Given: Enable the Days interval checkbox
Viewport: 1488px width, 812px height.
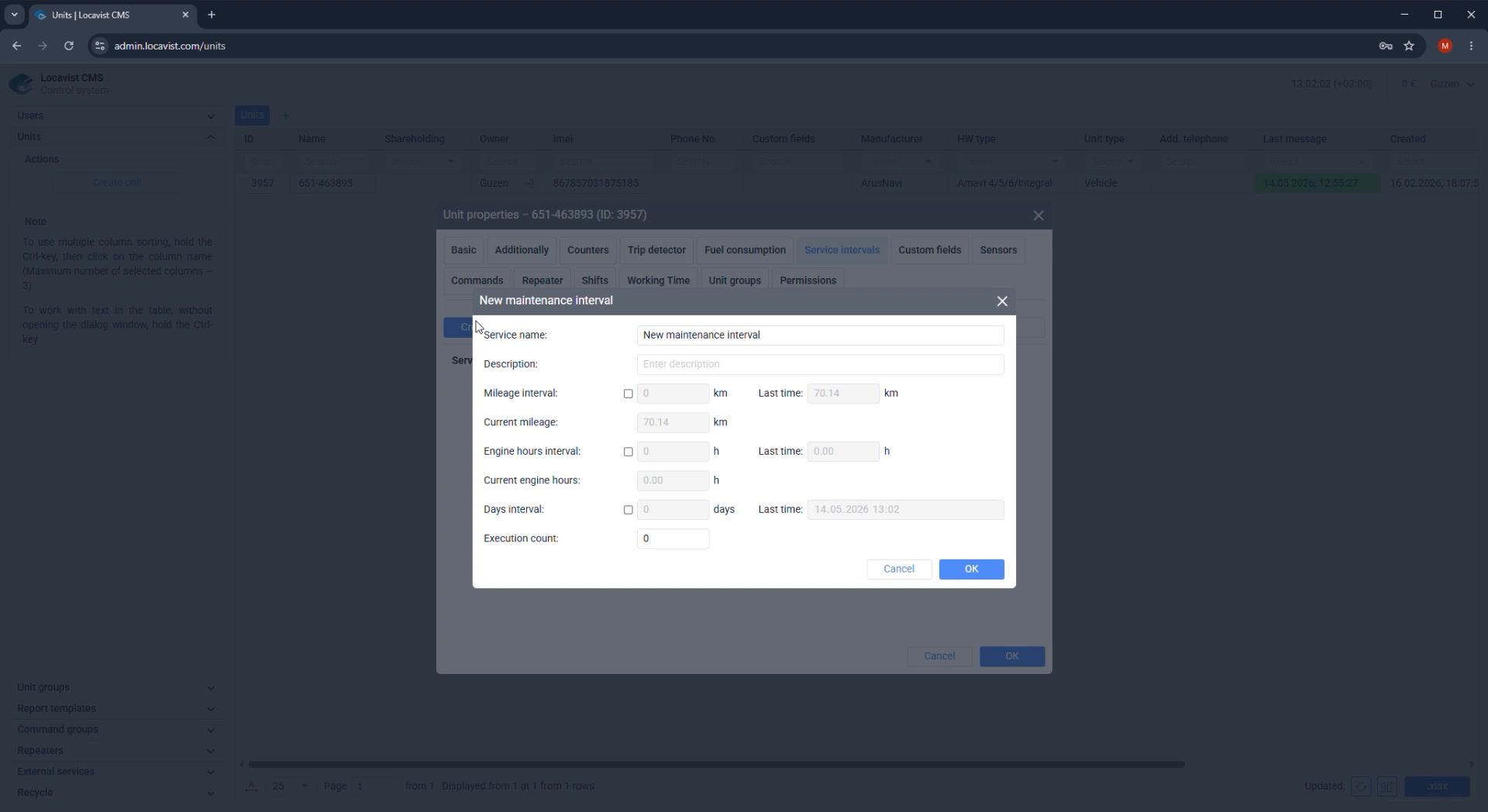Looking at the screenshot, I should (x=628, y=510).
